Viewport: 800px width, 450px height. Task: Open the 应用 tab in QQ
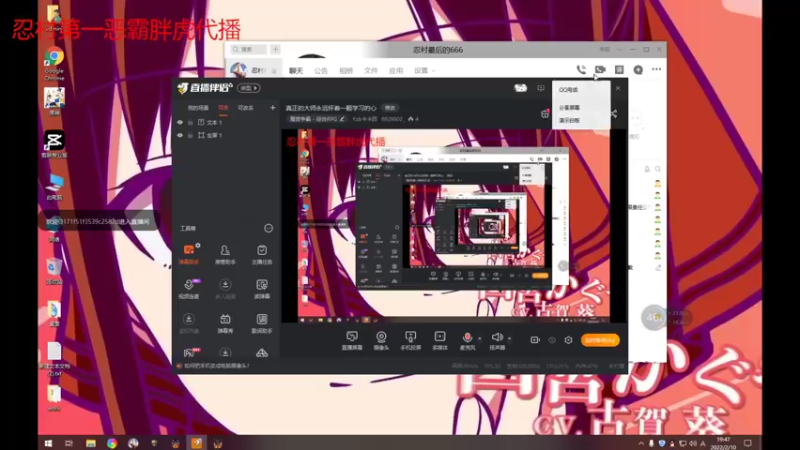coord(396,71)
